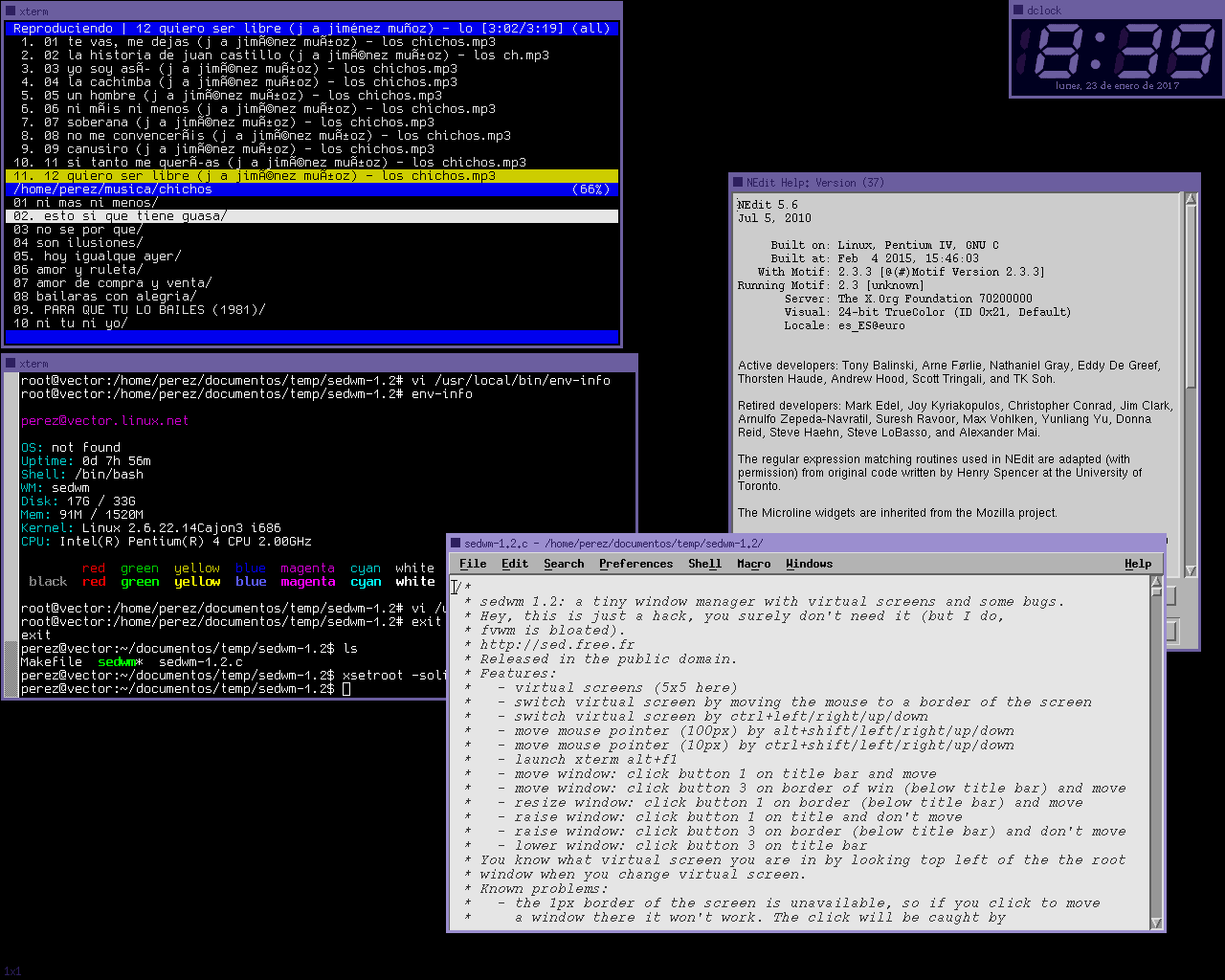
Task: Expand the Windows menu in NEdit
Action: click(x=809, y=564)
